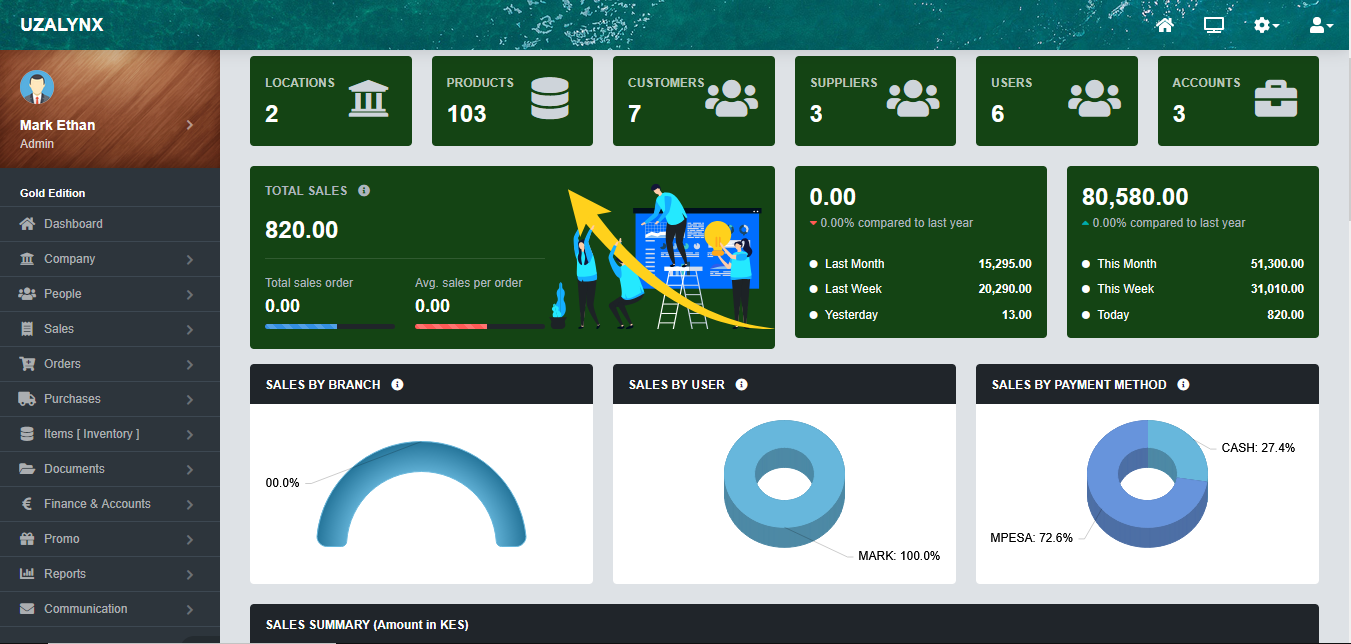Image resolution: width=1351 pixels, height=644 pixels.
Task: Click the Products database icon
Action: point(549,100)
